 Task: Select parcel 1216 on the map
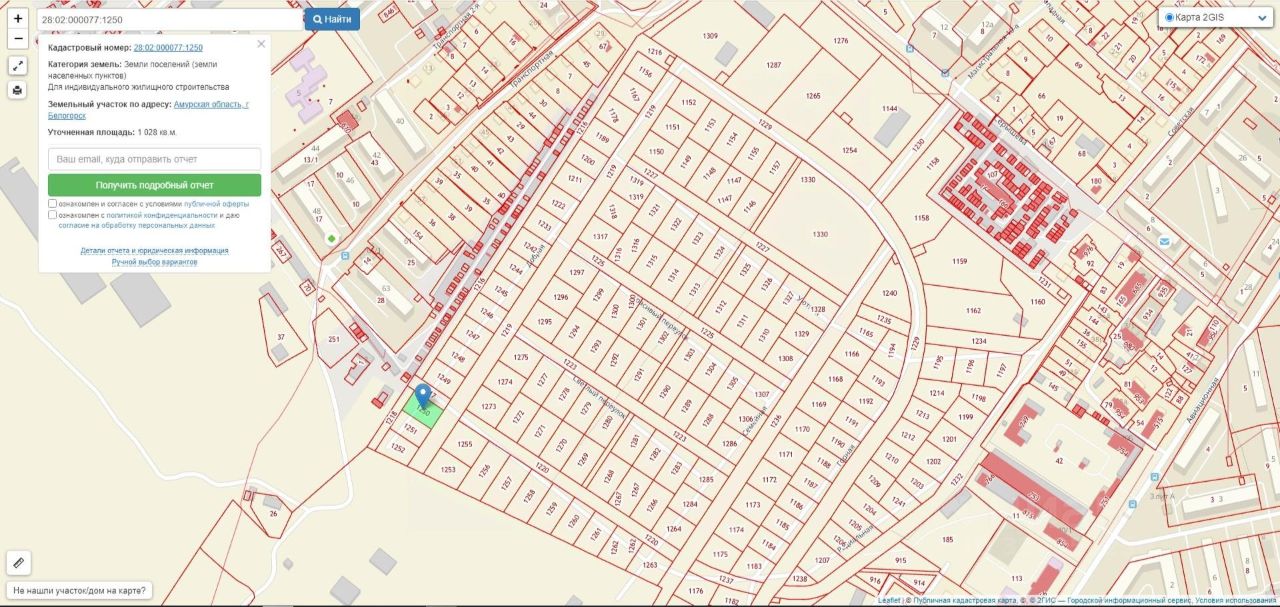tap(655, 51)
